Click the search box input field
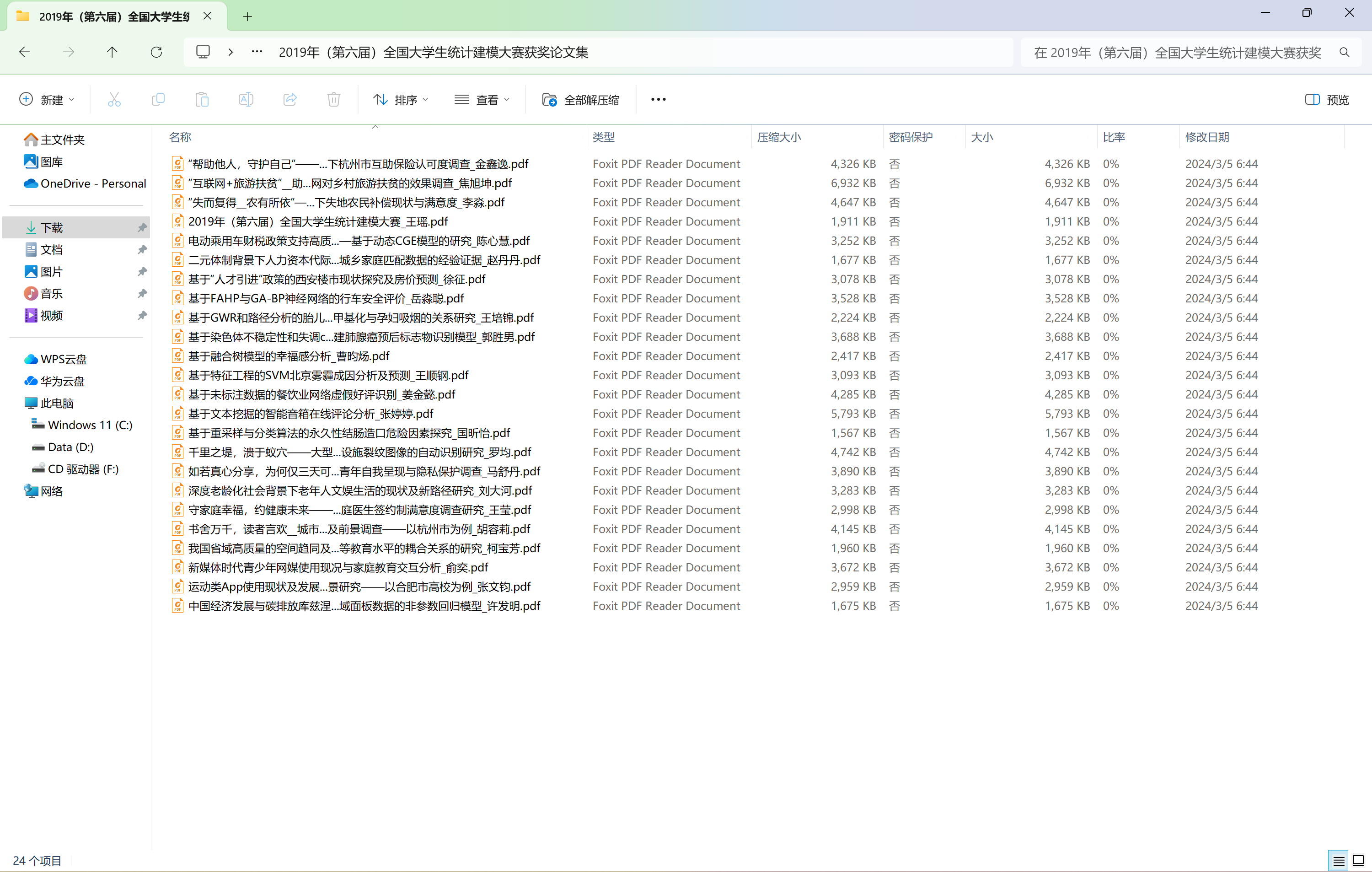 point(1177,53)
